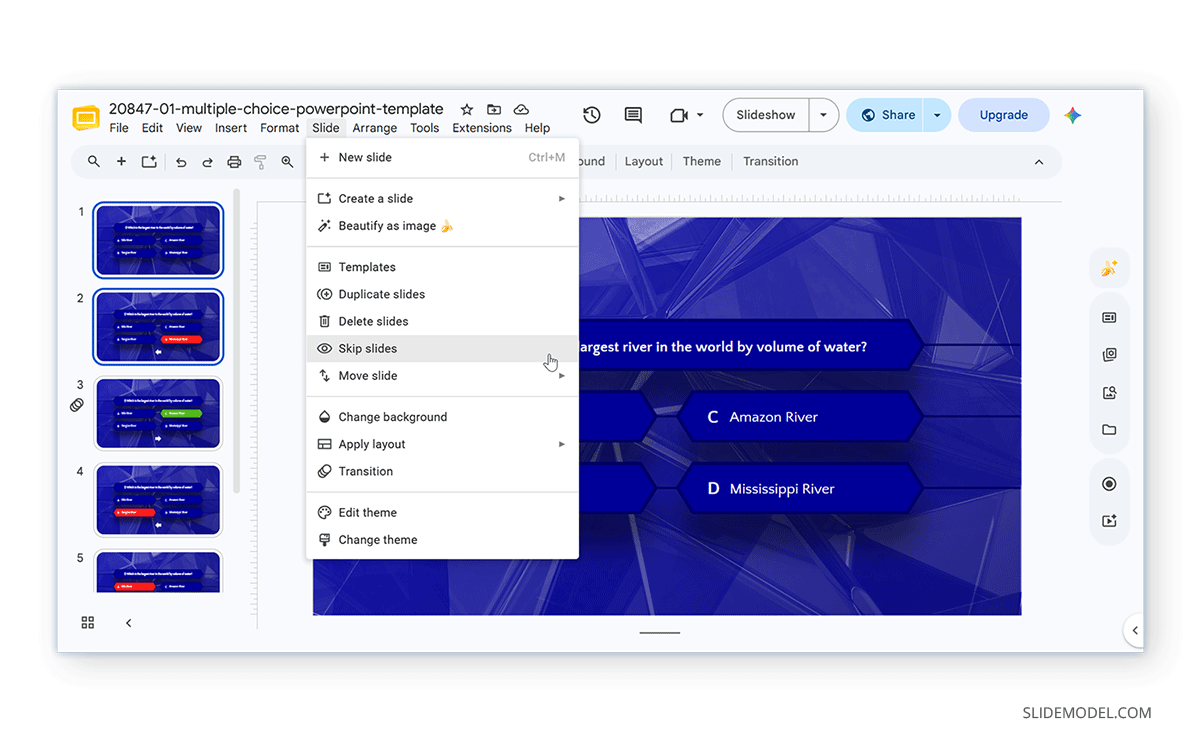Expand the Apply layout submenu
The width and height of the screenshot is (1200, 743).
[x=562, y=444]
